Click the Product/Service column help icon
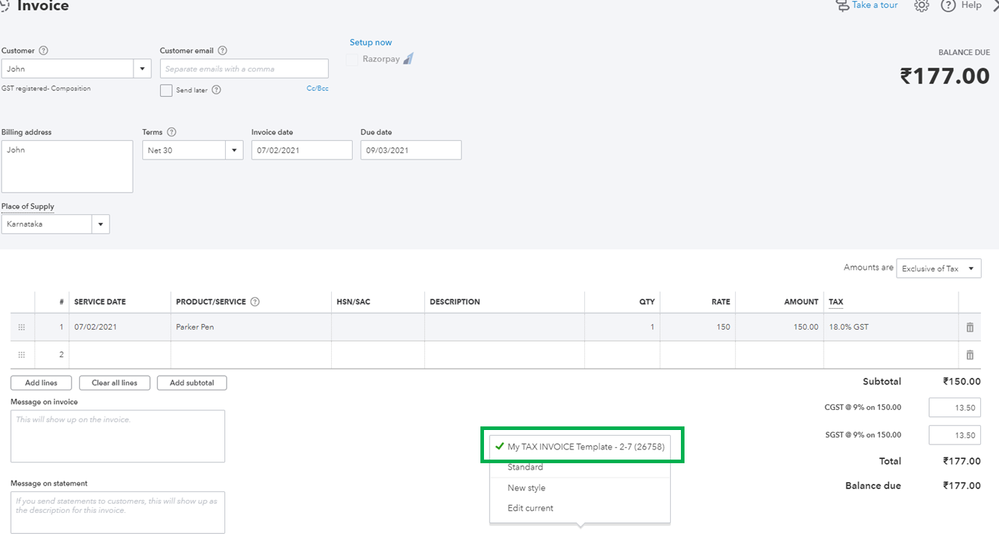Viewport: 999px width, 534px height. click(255, 302)
